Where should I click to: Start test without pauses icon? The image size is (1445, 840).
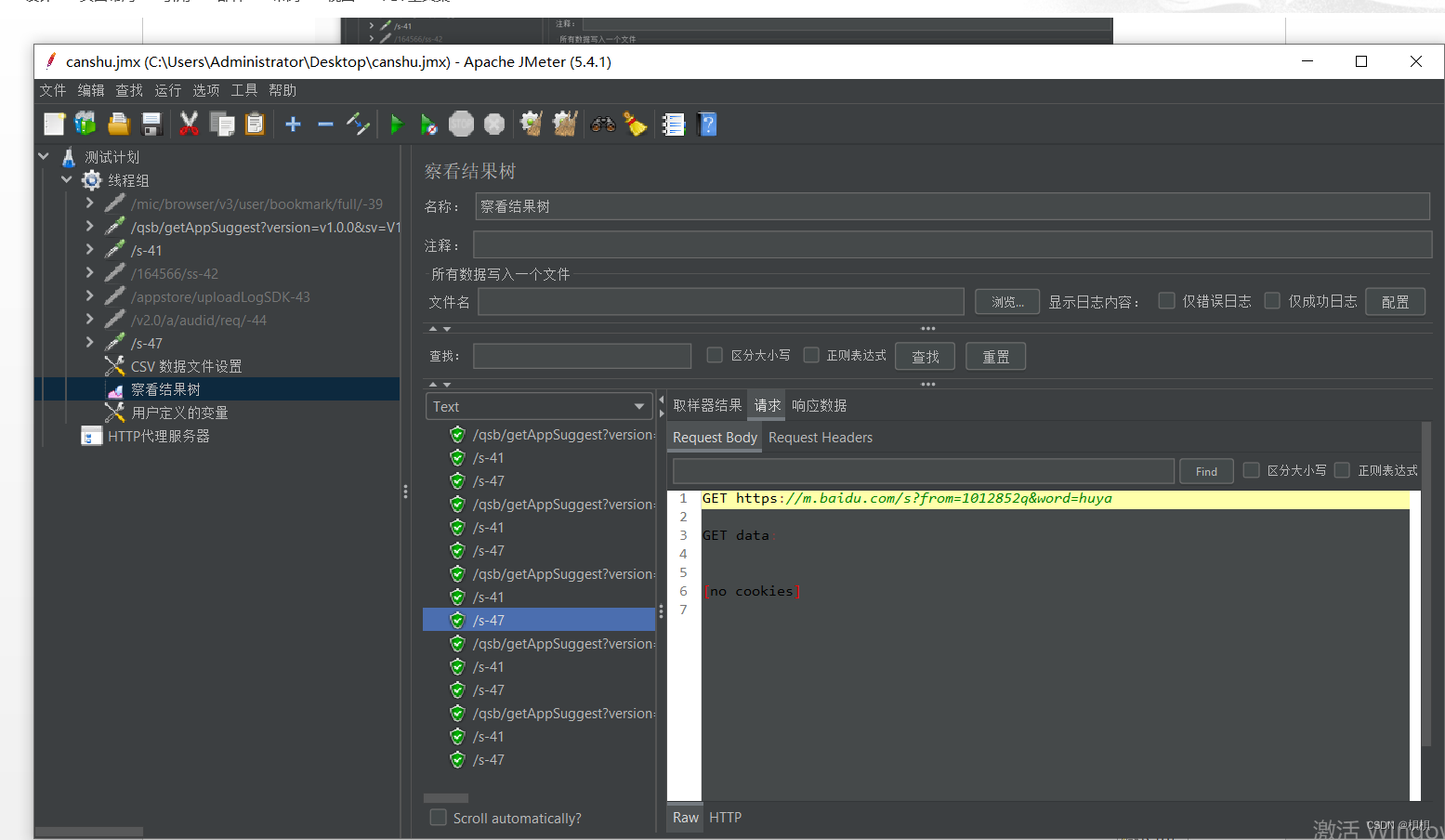click(x=428, y=124)
